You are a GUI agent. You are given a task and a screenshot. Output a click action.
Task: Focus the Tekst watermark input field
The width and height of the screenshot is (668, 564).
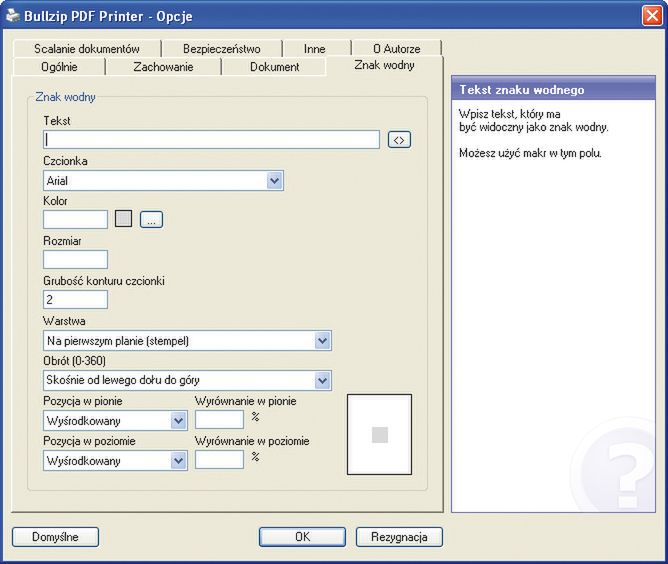[211, 140]
